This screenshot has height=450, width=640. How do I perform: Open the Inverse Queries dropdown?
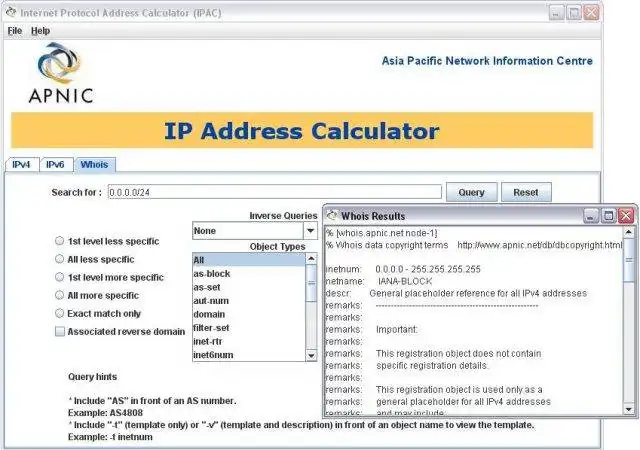click(310, 231)
